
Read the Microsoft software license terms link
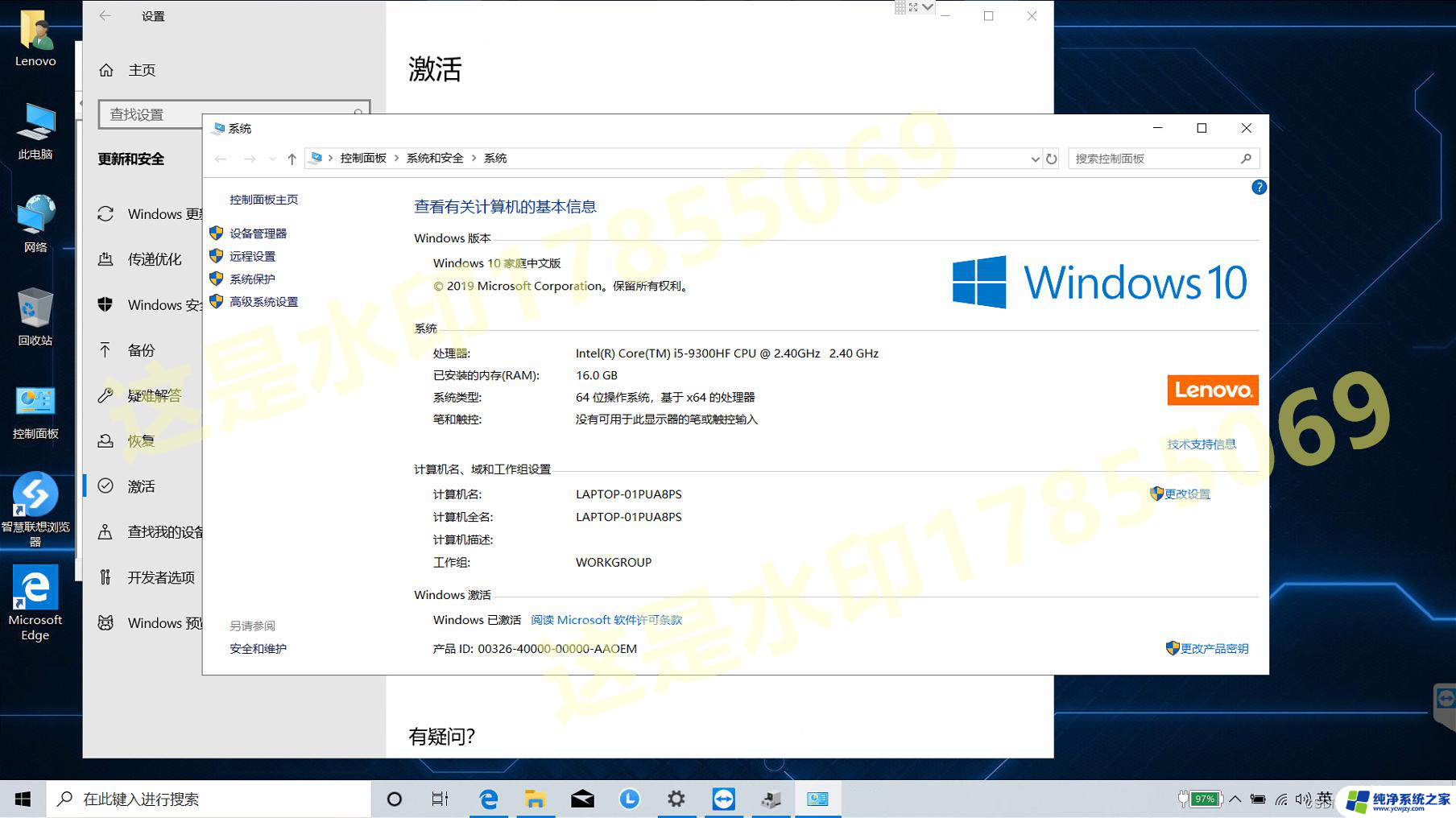point(606,620)
